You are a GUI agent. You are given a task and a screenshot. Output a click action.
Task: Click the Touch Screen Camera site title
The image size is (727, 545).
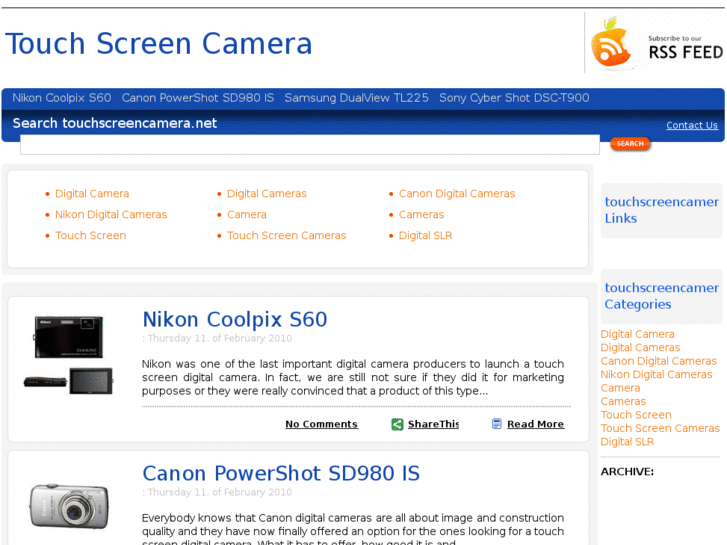159,44
